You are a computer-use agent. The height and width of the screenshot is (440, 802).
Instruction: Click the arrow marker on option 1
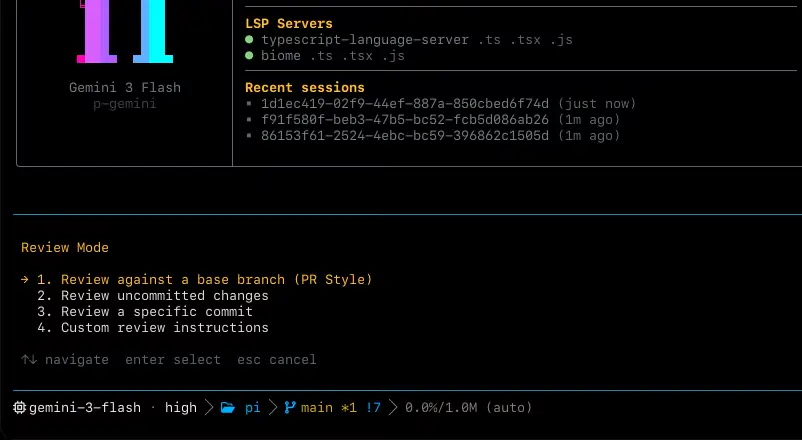click(25, 280)
